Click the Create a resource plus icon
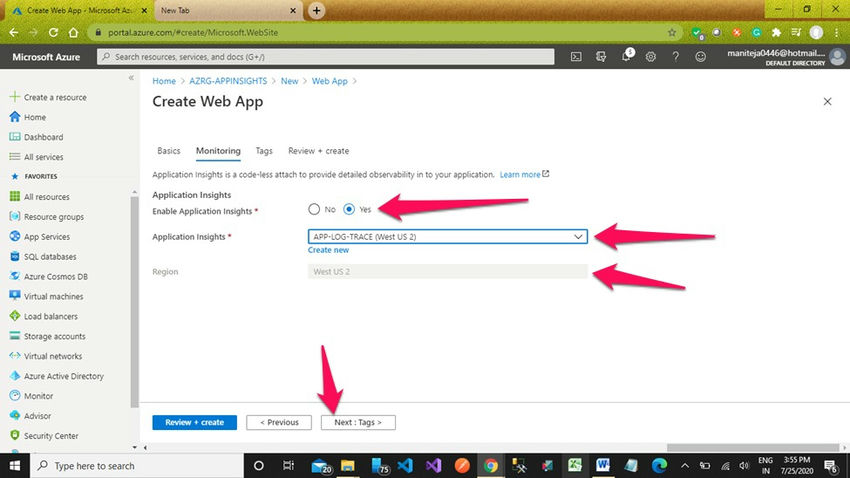850x478 pixels. pos(15,97)
